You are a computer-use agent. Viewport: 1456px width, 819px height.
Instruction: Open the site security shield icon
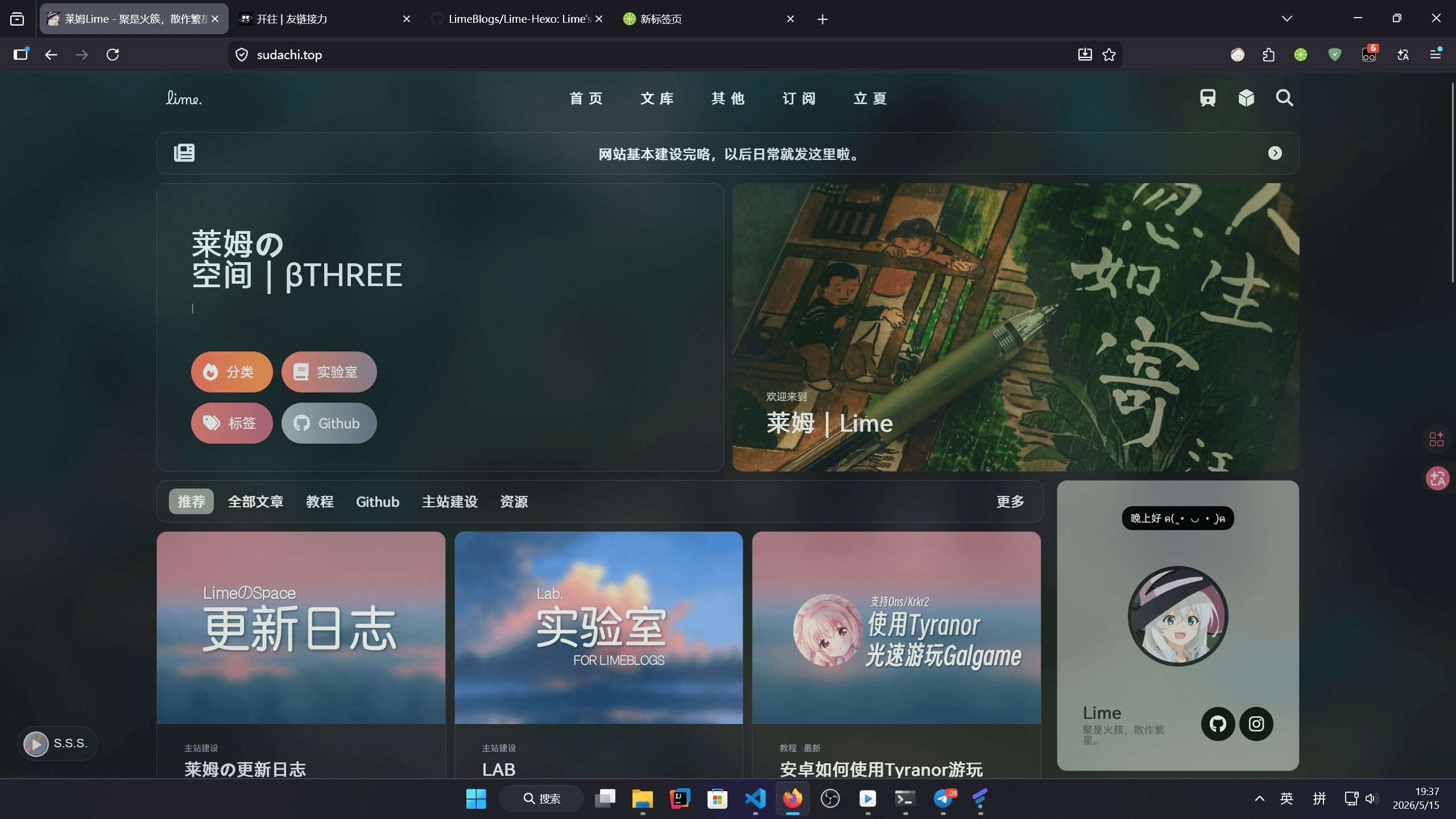click(242, 55)
